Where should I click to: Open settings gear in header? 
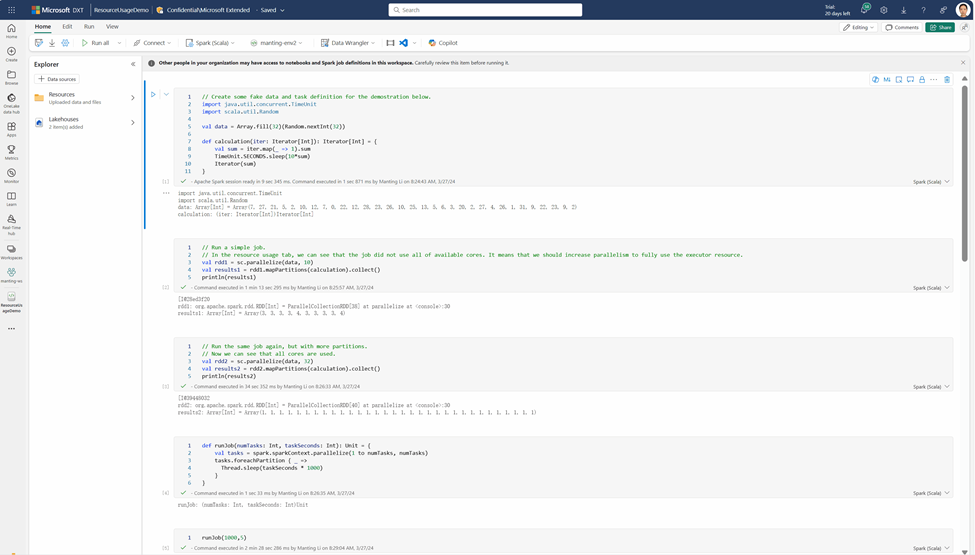click(884, 10)
